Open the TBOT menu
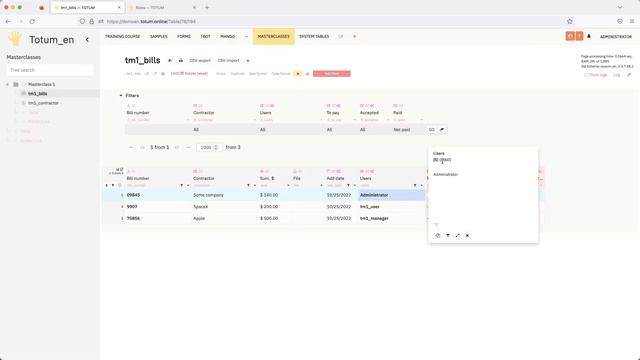Image resolution: width=640 pixels, height=360 pixels. 205,36
